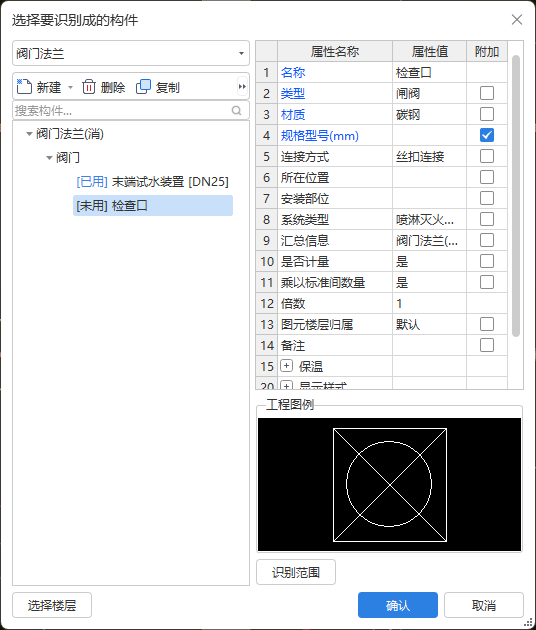Screen dimensions: 536x630
Task: Click the 材质 property name link
Action: 293,115
